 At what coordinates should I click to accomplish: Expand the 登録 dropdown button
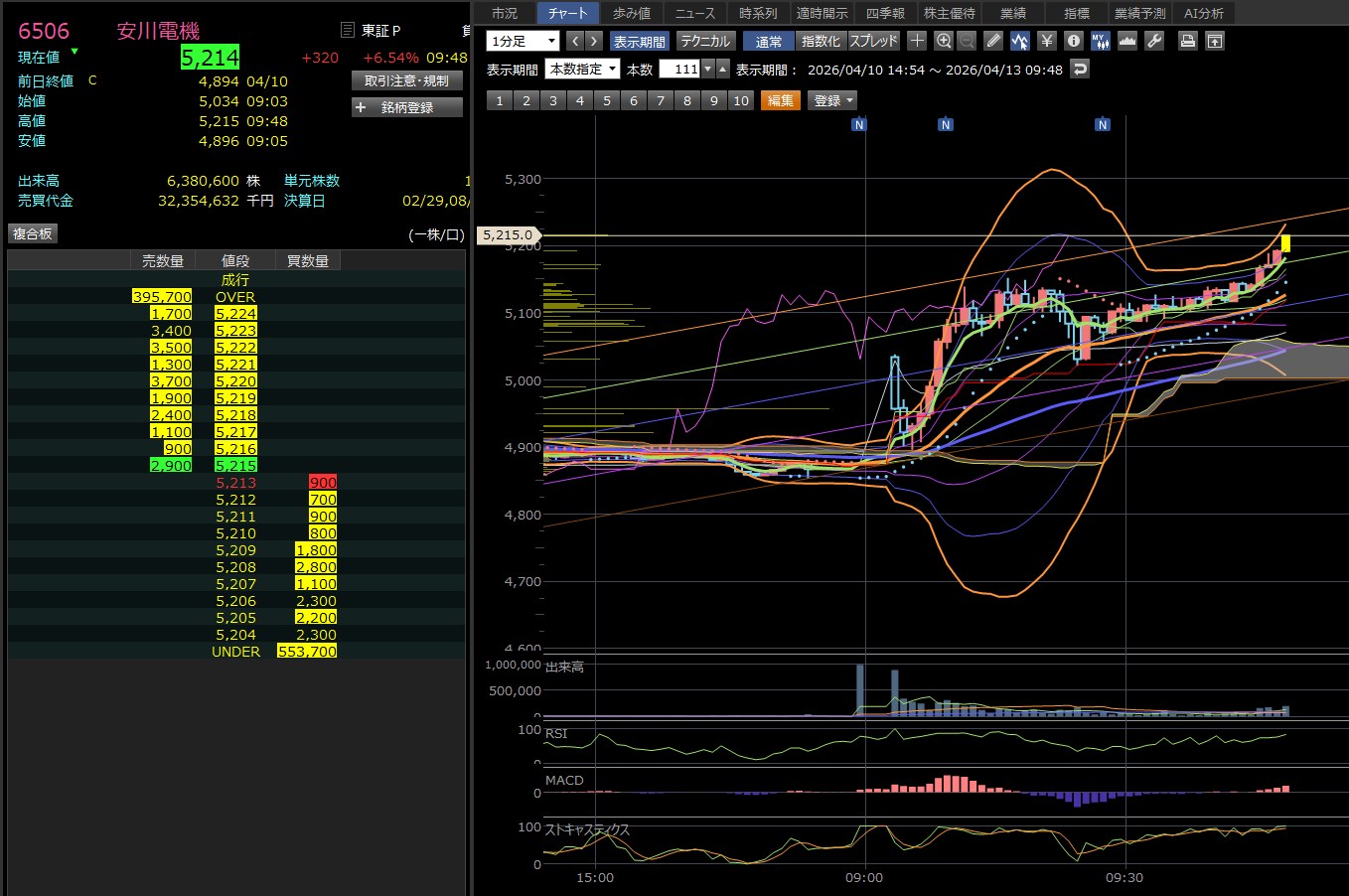833,100
